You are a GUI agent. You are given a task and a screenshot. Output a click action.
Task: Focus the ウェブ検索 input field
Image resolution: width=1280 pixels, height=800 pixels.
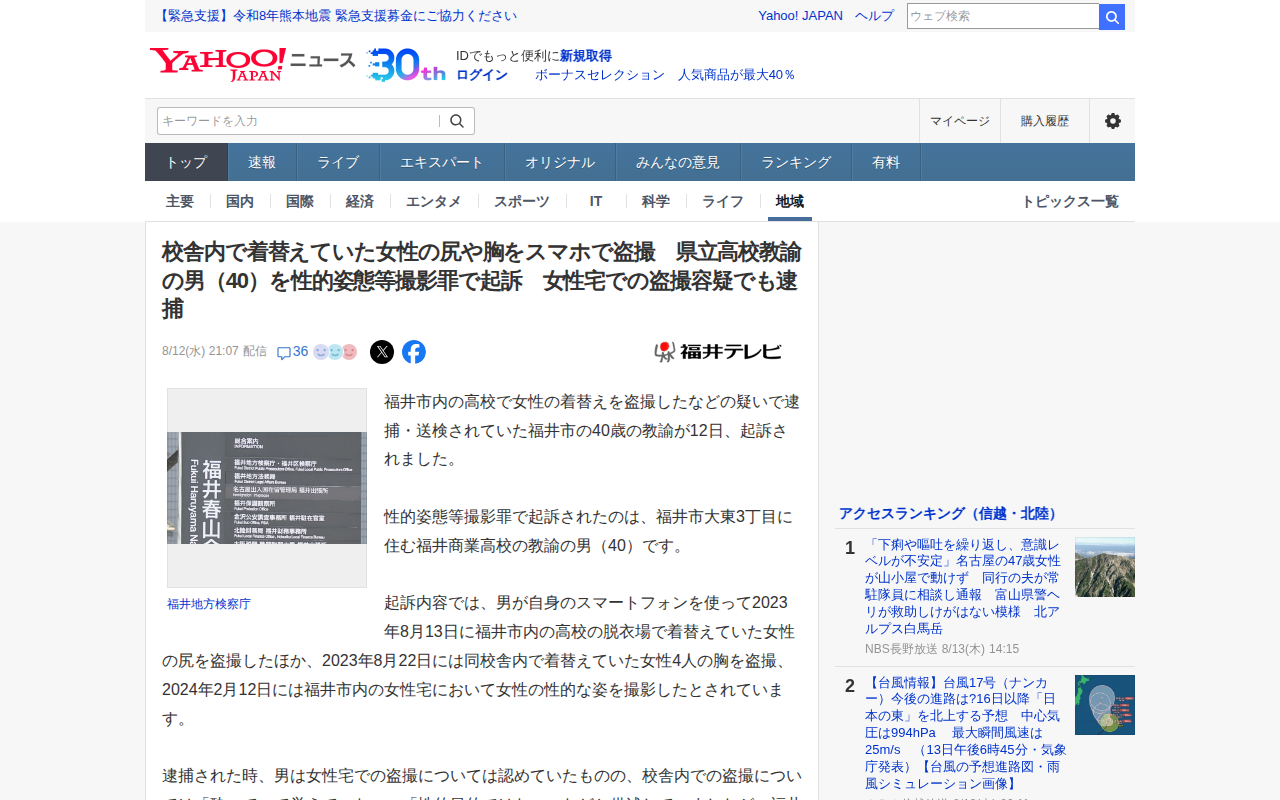[1003, 16]
